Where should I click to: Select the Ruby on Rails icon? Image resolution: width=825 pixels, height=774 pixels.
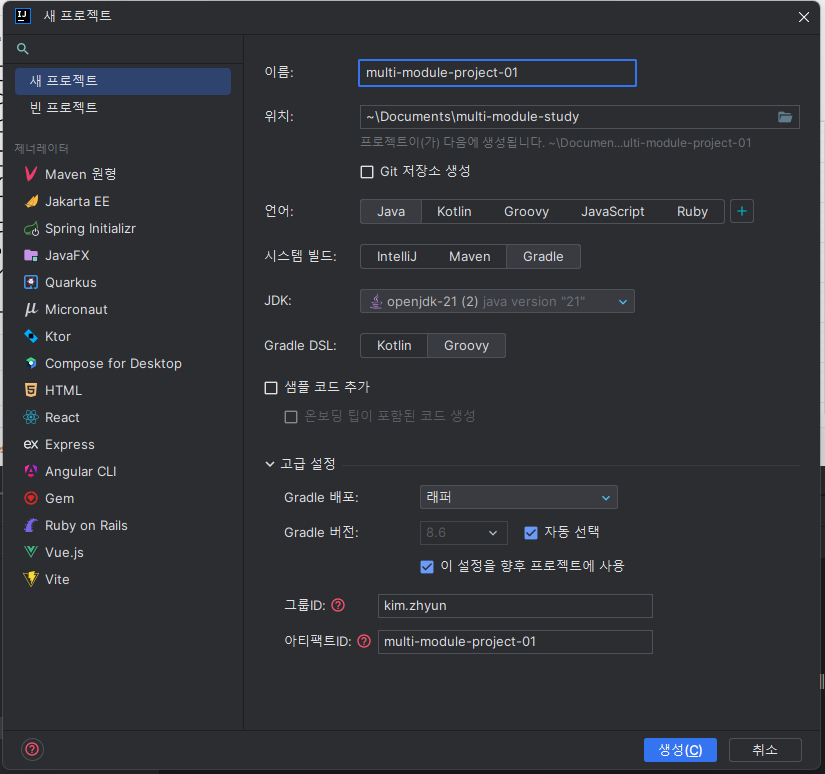31,525
